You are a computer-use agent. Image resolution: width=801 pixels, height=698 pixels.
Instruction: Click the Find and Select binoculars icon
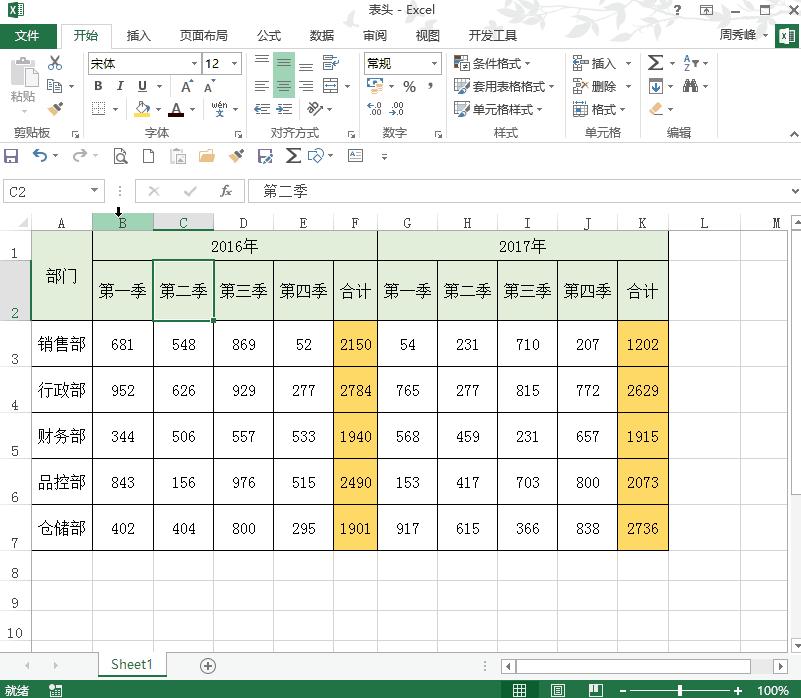[691, 87]
